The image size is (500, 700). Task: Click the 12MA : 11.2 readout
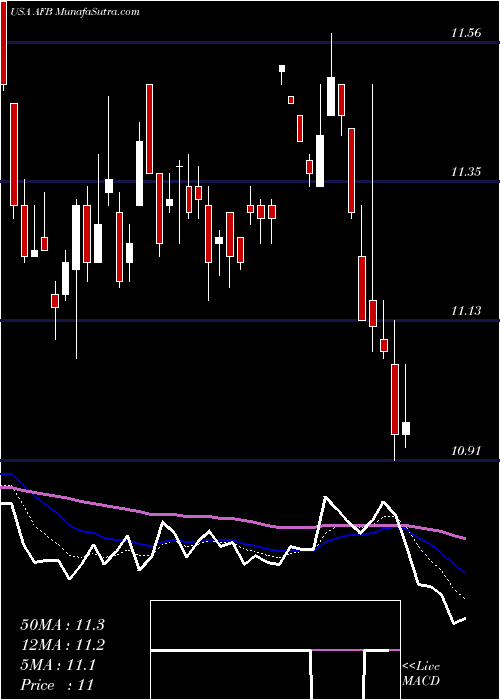point(62,645)
